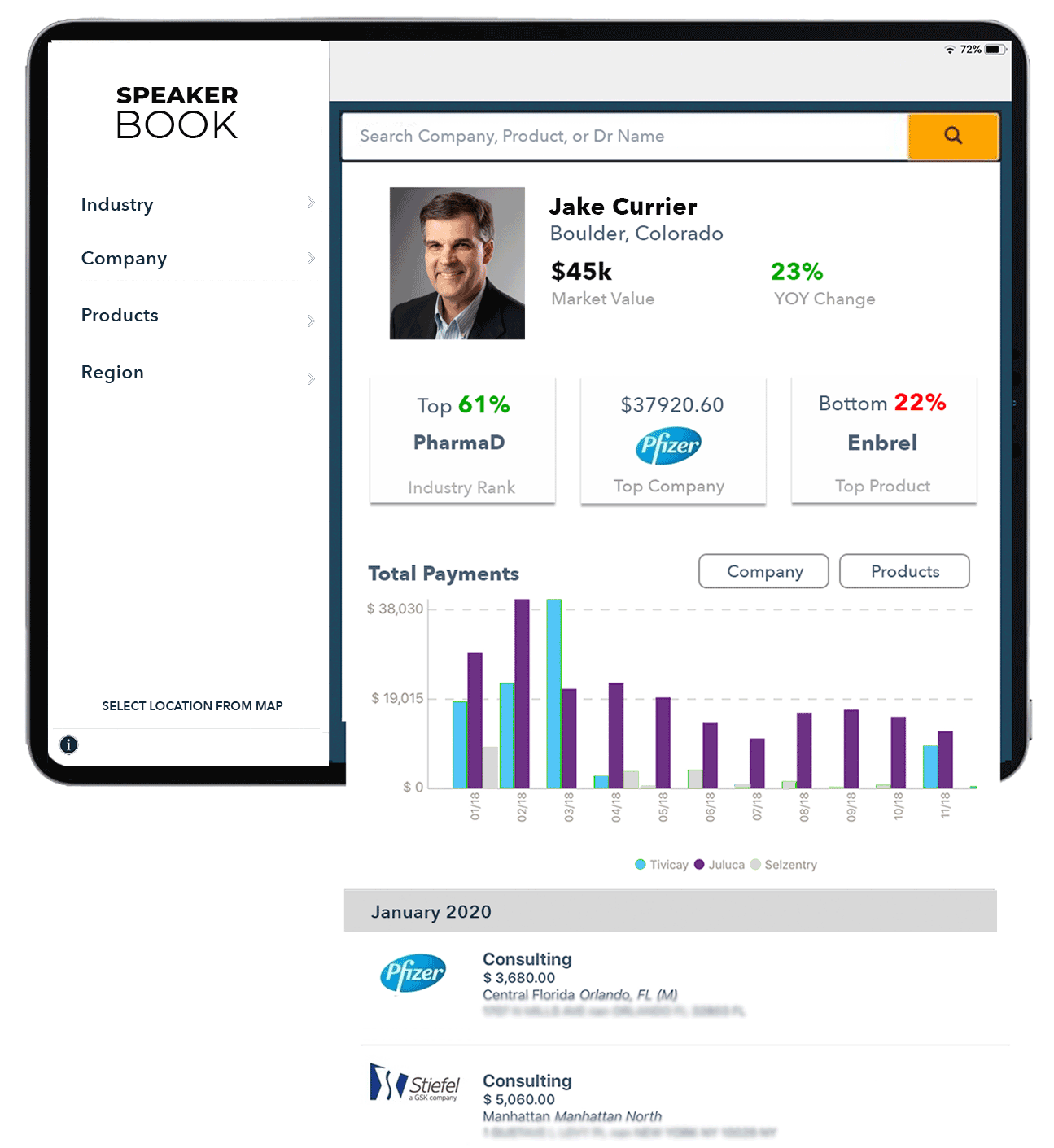Click the orange search magnifier button
Screen dimensions: 1054x1148
click(953, 136)
